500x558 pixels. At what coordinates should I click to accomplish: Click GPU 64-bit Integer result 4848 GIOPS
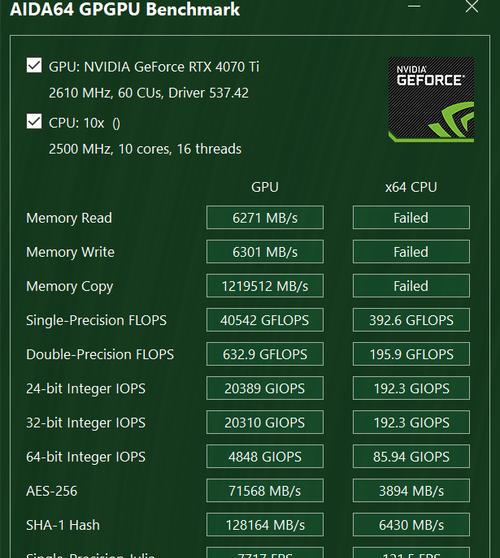tap(265, 457)
